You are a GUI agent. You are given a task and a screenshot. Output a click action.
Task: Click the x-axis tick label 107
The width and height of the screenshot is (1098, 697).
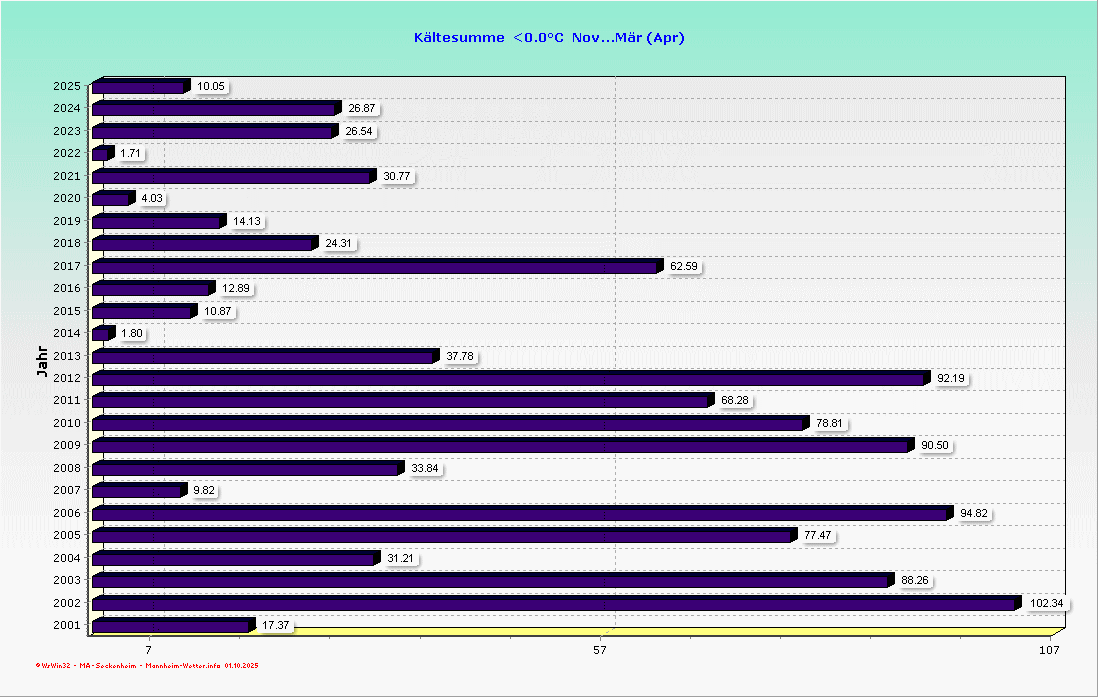point(1048,651)
